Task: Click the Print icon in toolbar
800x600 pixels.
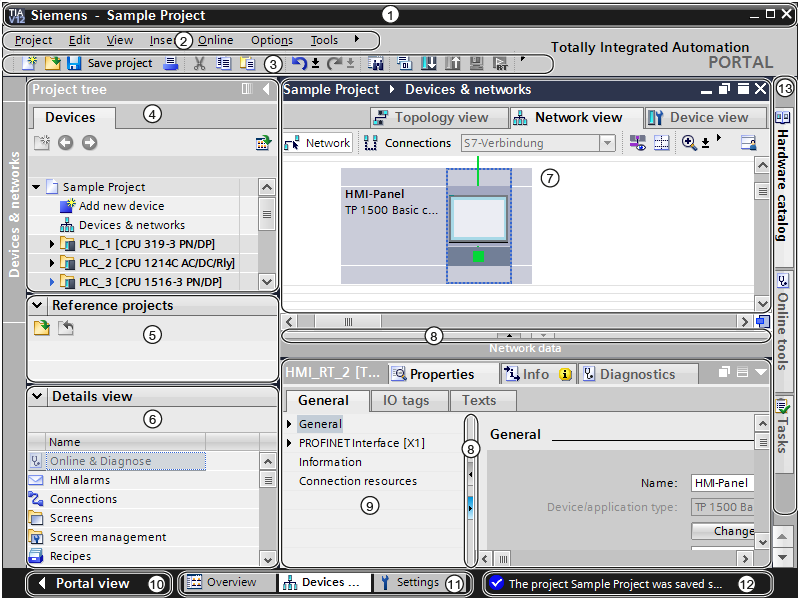Action: click(171, 63)
